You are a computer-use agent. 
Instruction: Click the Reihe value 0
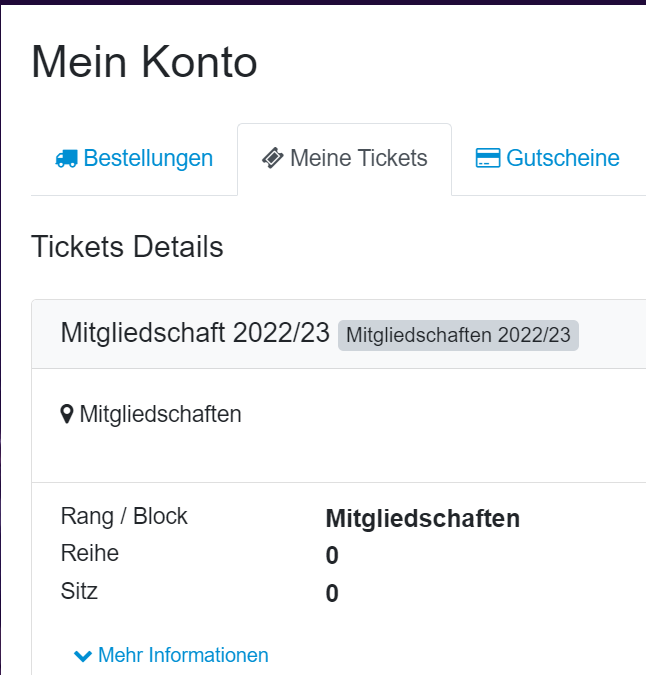tap(332, 555)
